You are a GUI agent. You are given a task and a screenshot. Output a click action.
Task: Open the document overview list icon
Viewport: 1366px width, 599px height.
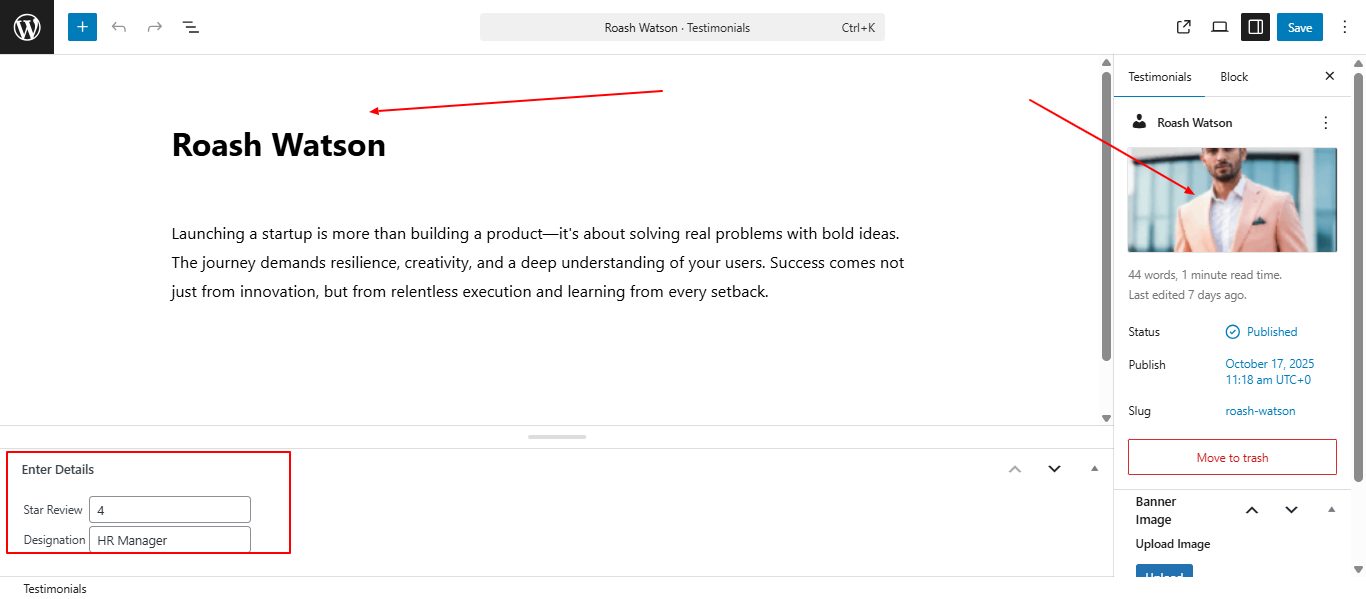[x=191, y=27]
